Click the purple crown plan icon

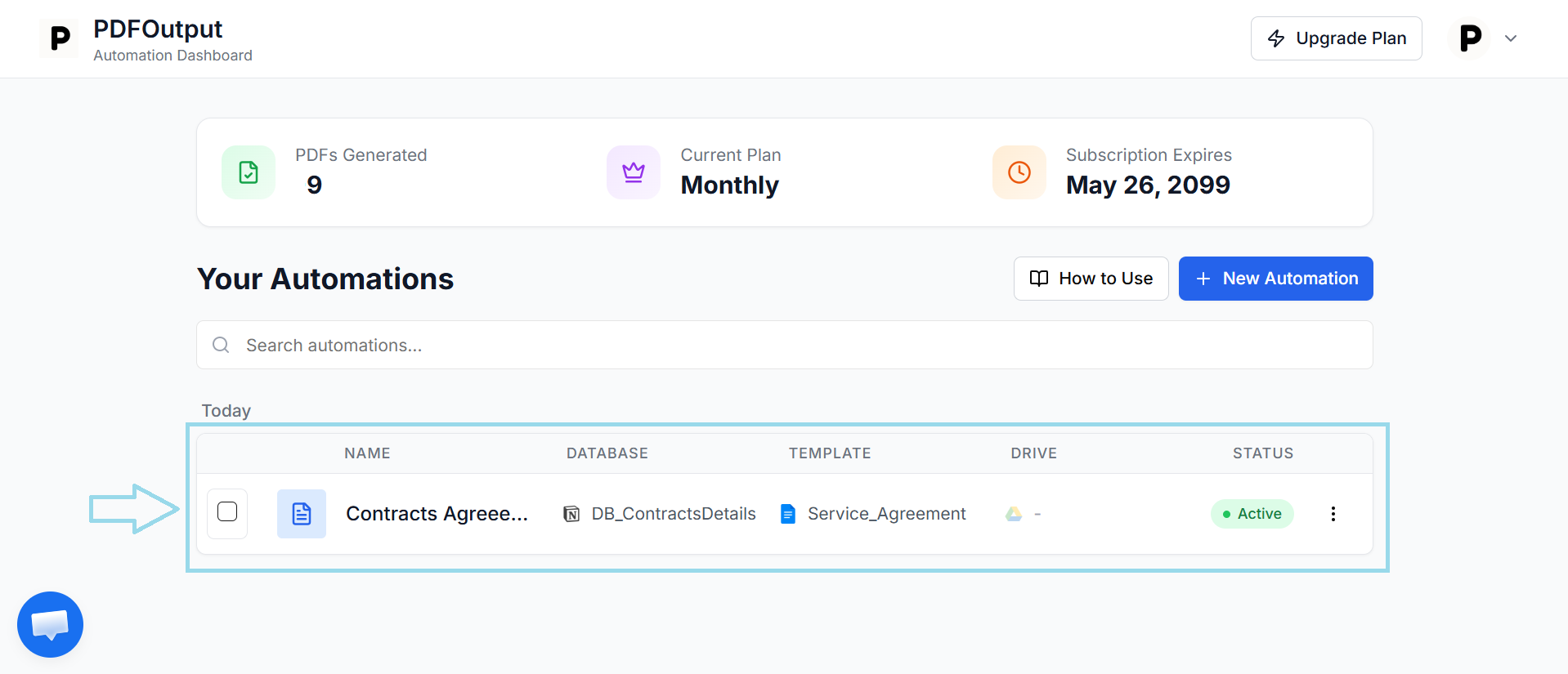[x=634, y=172]
